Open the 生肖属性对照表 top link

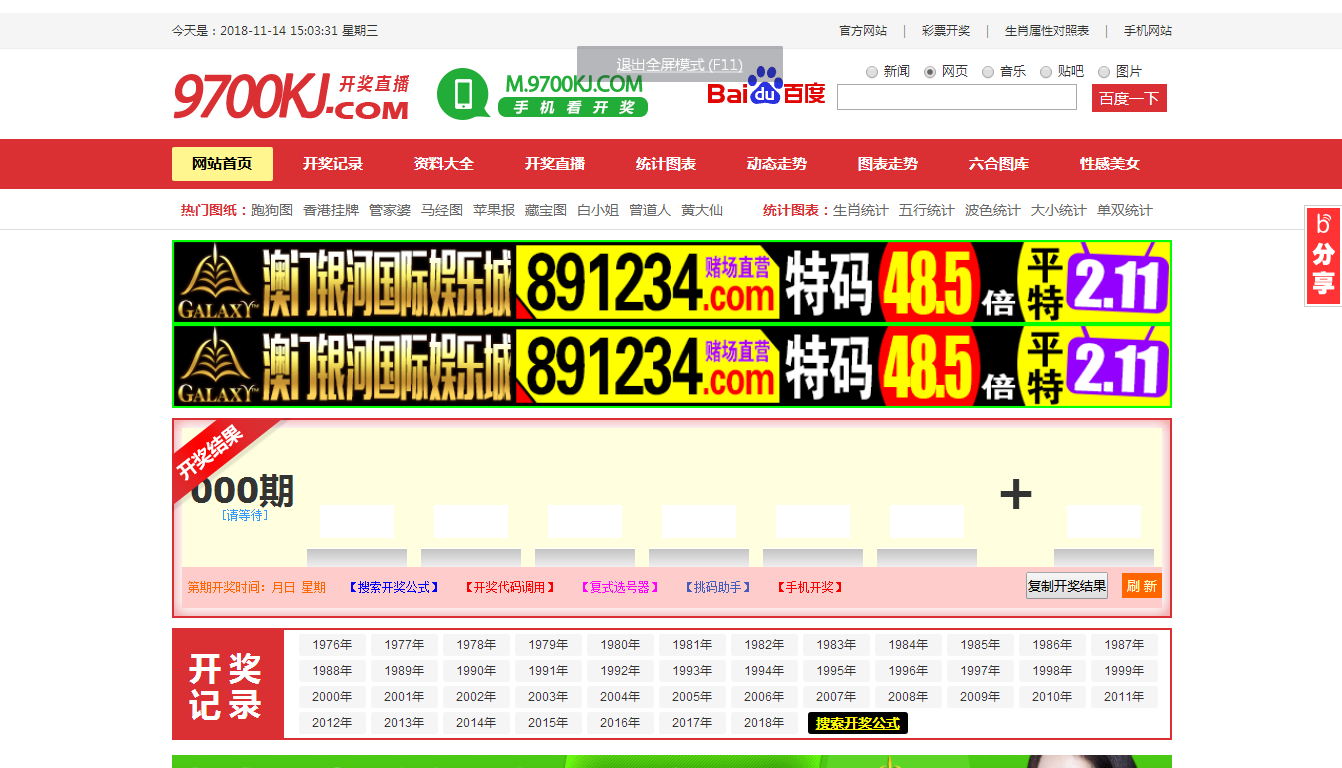(1046, 31)
